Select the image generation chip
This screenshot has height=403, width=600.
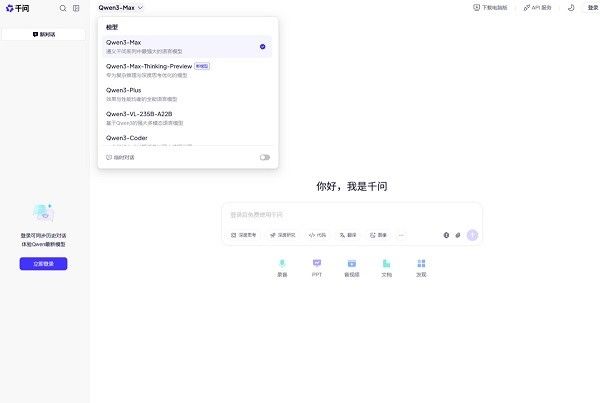pyautogui.click(x=378, y=235)
